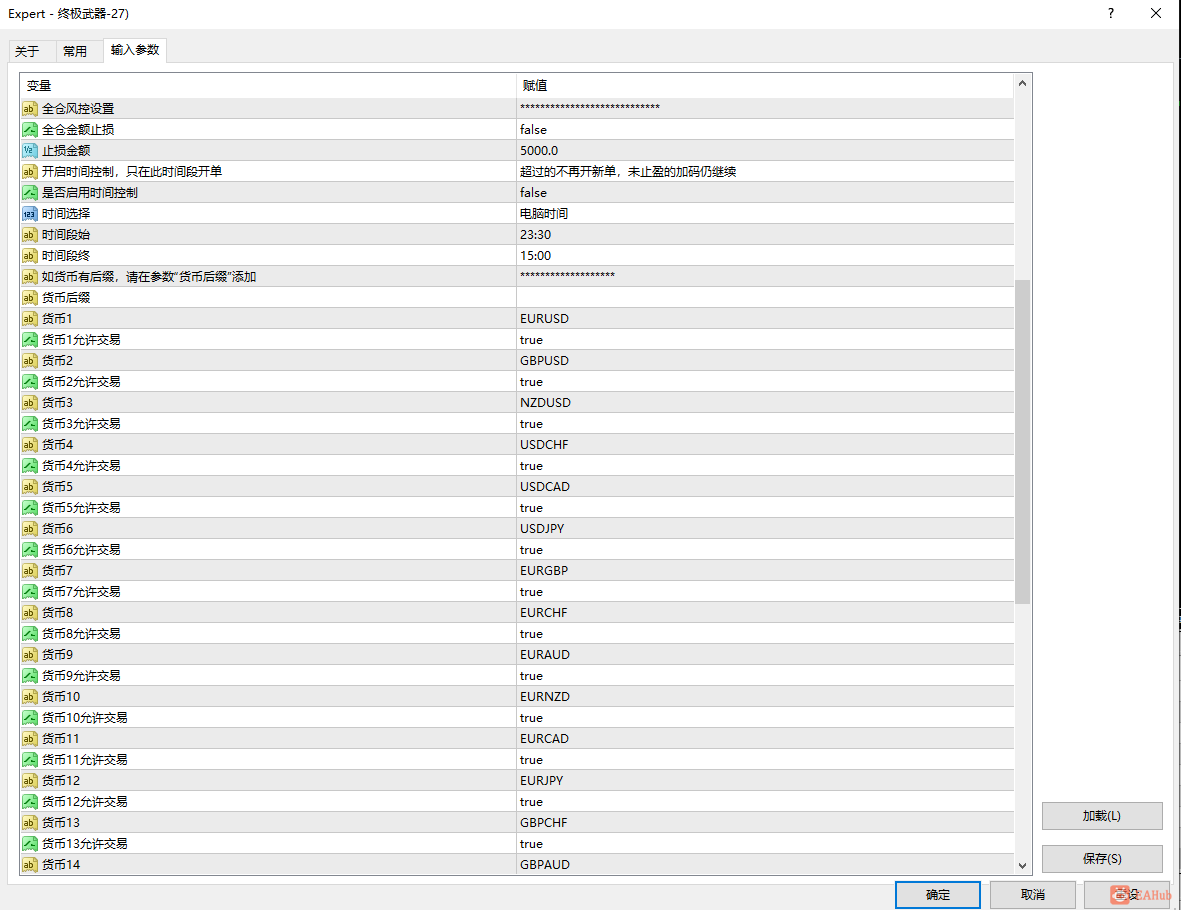Toggle the true value of 货币12允许交易
The height and width of the screenshot is (910, 1181).
tap(765, 802)
